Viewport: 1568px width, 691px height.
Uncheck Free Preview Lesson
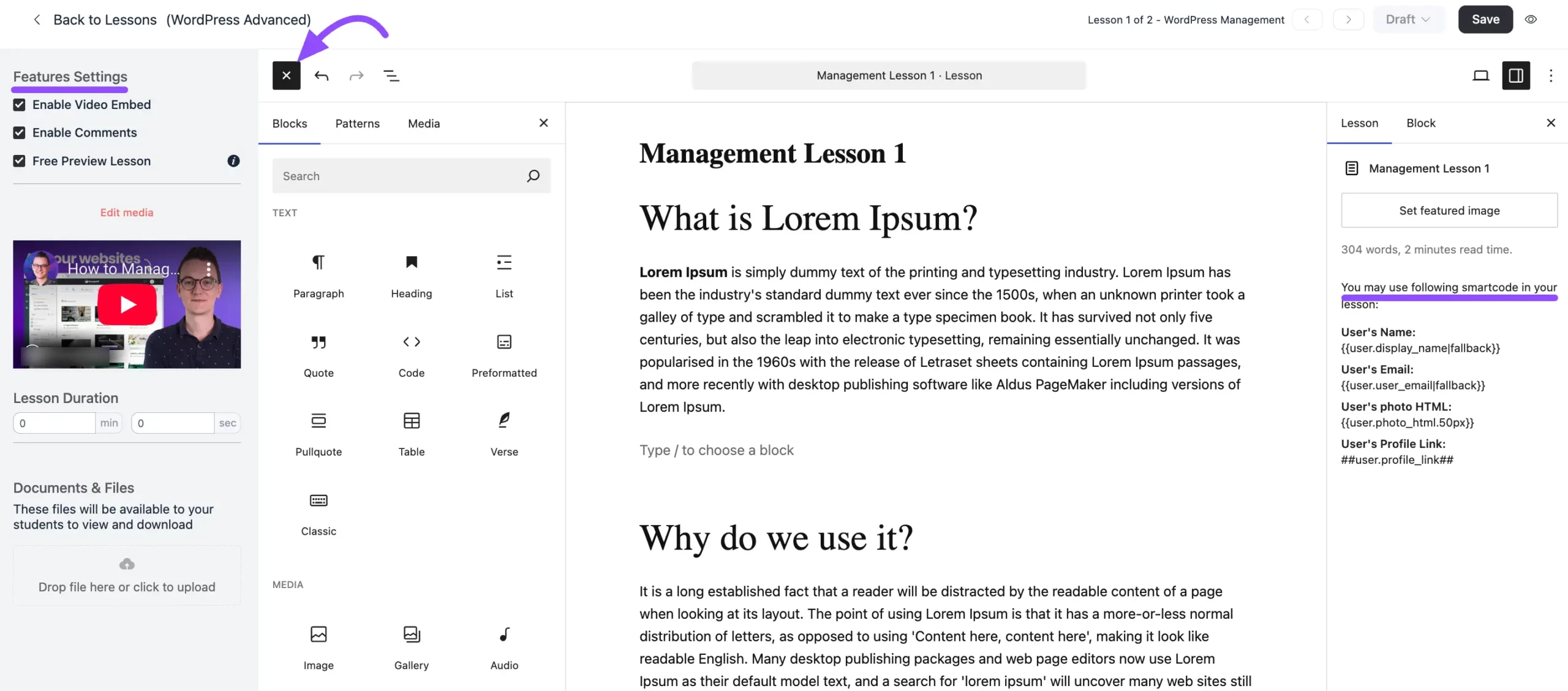(x=19, y=161)
